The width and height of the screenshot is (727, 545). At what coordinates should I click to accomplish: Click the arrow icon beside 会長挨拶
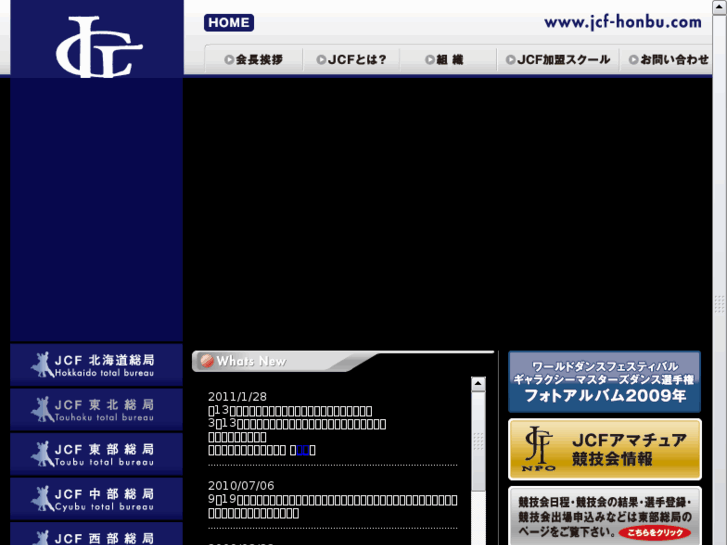(229, 60)
